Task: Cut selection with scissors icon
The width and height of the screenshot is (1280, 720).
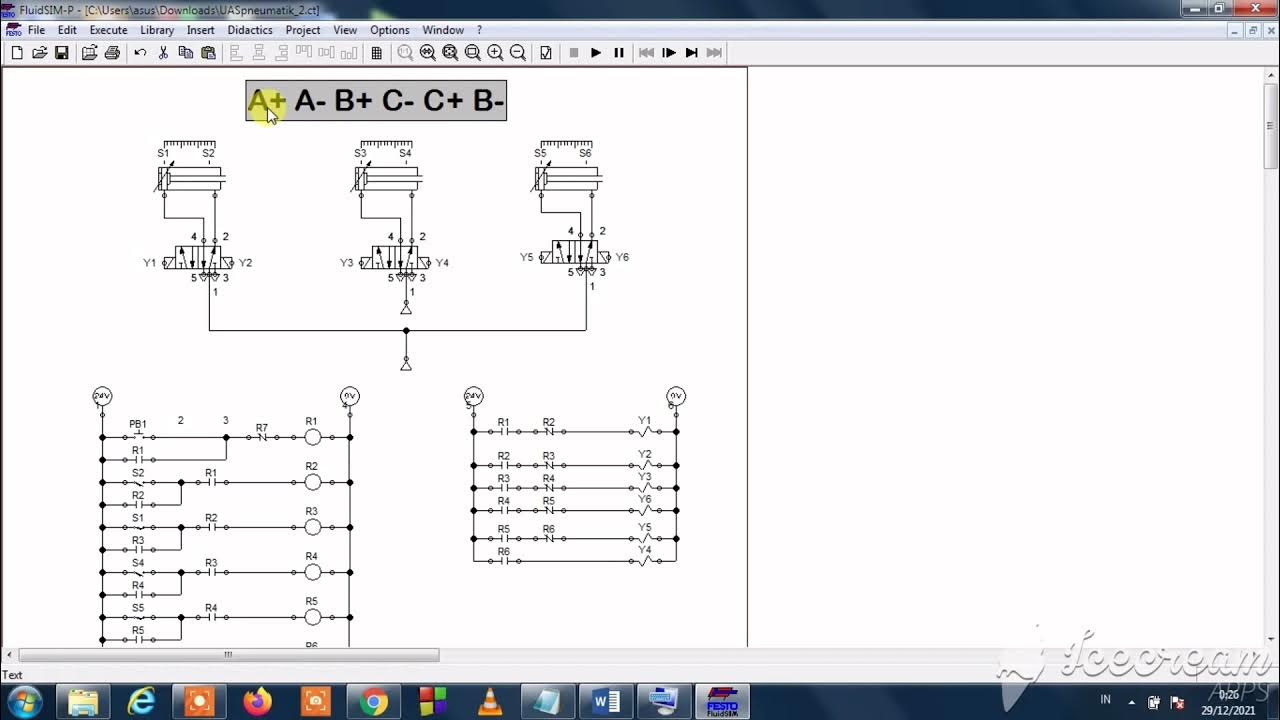Action: pyautogui.click(x=163, y=53)
